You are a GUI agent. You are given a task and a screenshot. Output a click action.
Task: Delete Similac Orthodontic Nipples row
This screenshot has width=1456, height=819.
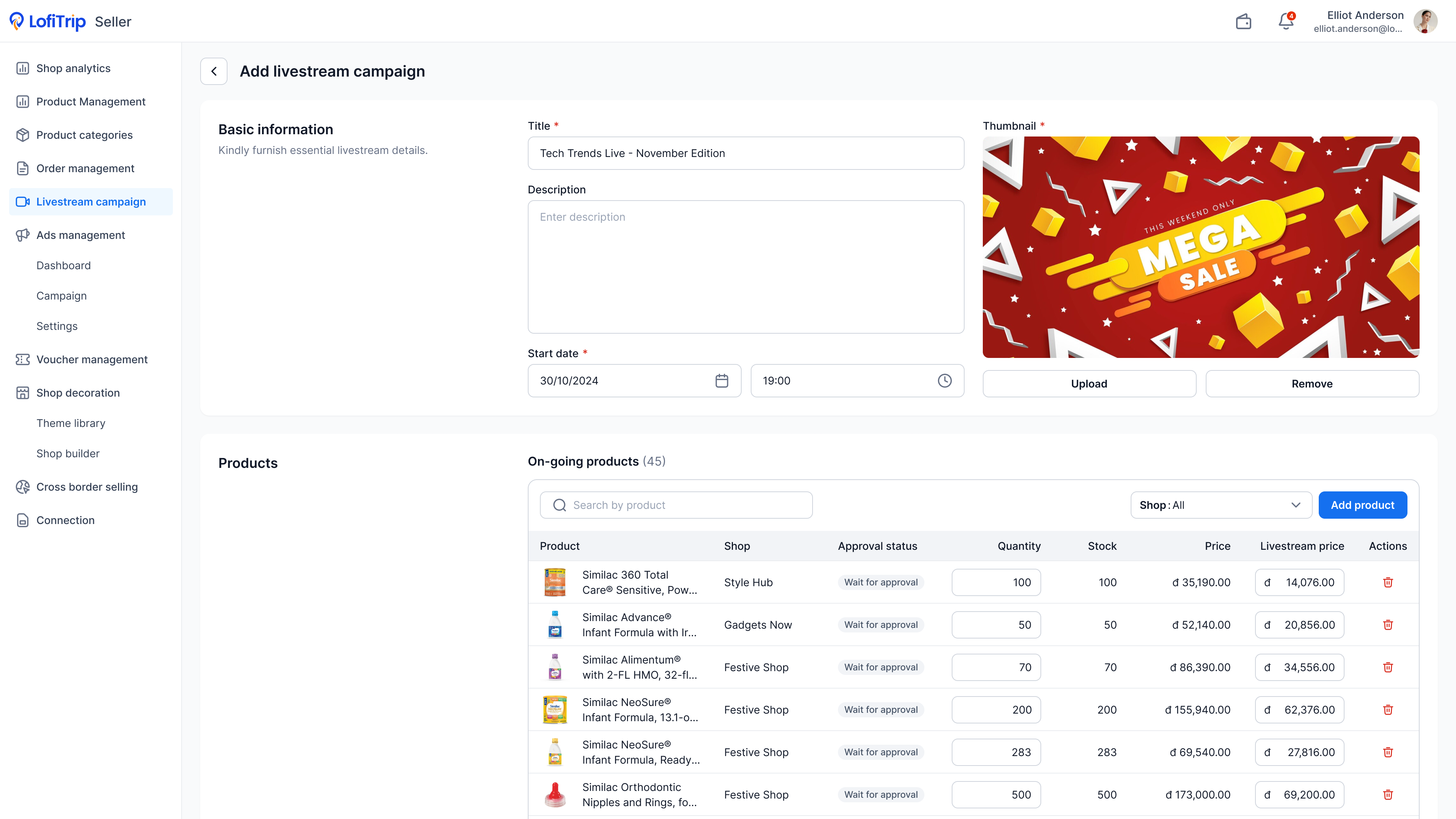tap(1388, 794)
